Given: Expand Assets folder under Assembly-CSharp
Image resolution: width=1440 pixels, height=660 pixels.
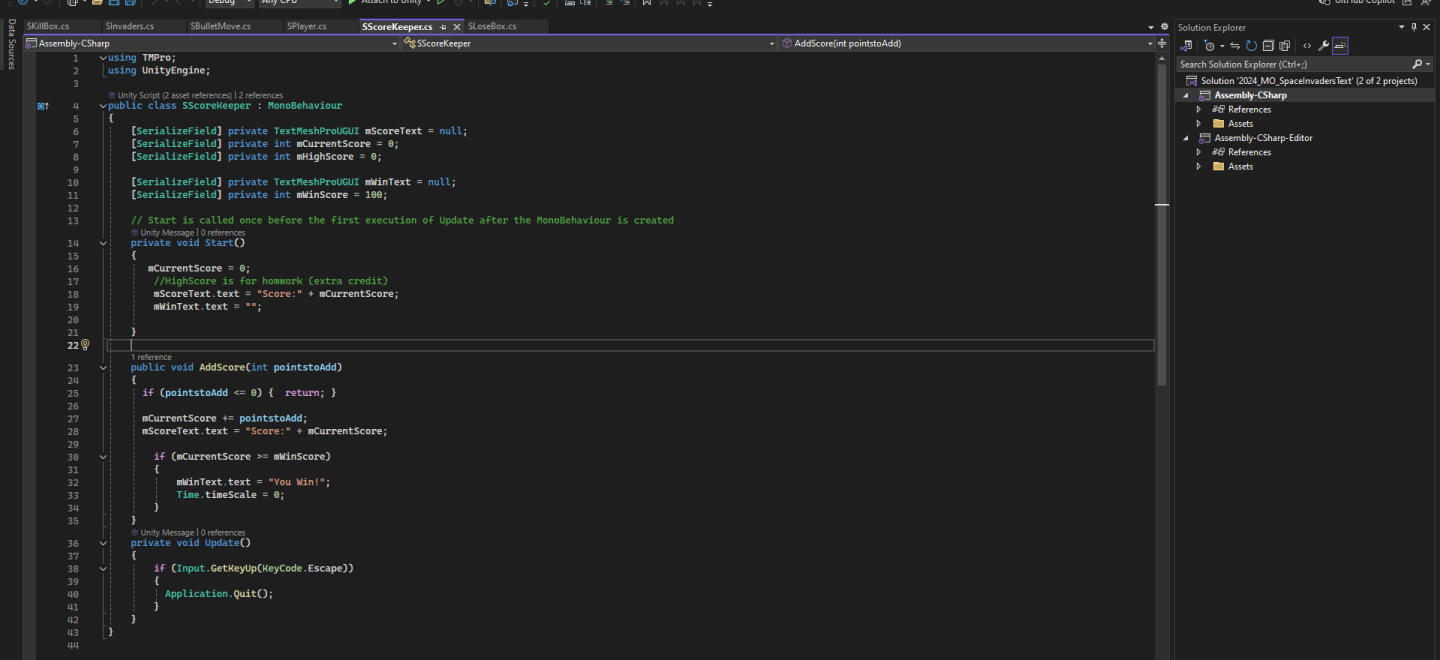Looking at the screenshot, I should pyautogui.click(x=1199, y=124).
